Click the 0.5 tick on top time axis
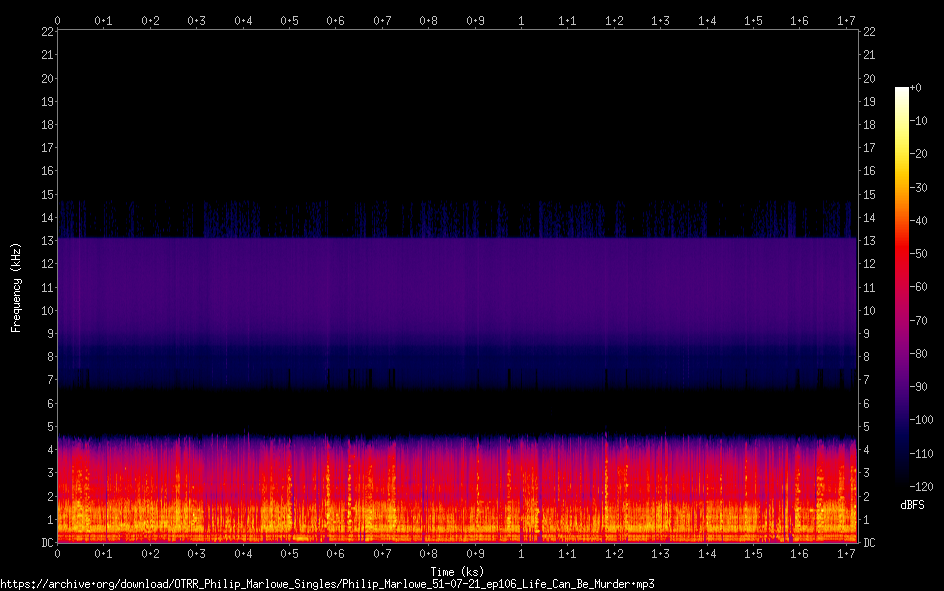The height and width of the screenshot is (591, 944). click(x=289, y=20)
